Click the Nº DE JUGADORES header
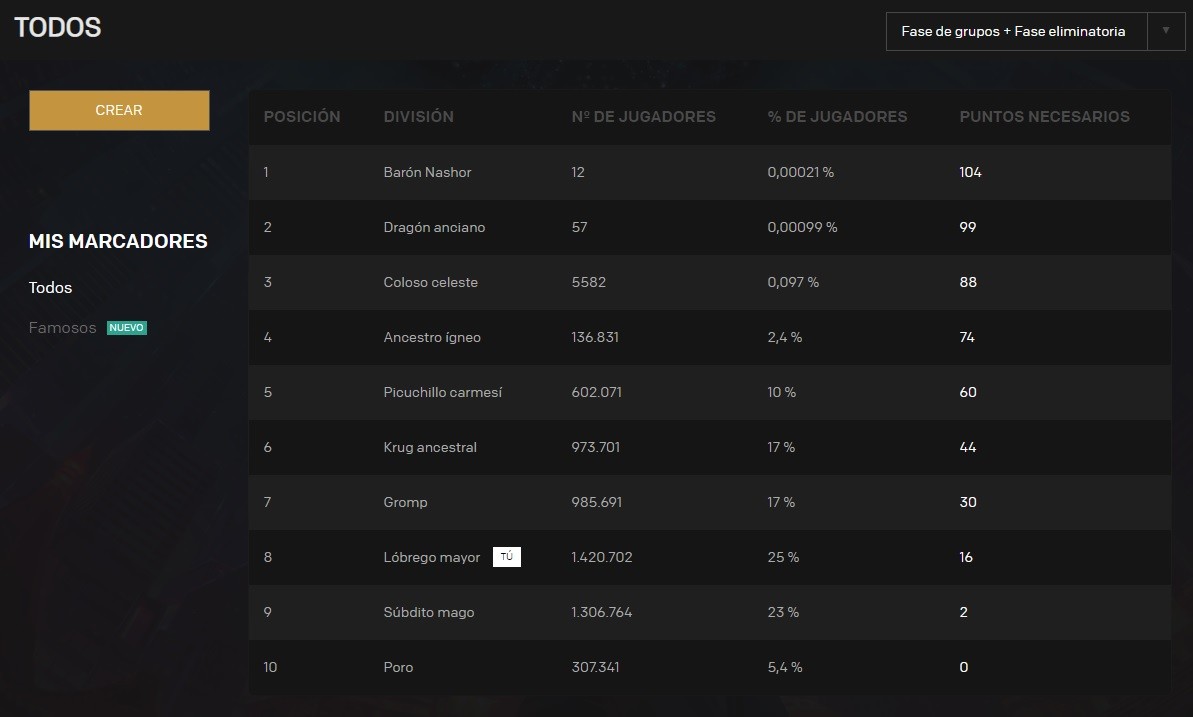The image size is (1193, 717). pyautogui.click(x=644, y=117)
